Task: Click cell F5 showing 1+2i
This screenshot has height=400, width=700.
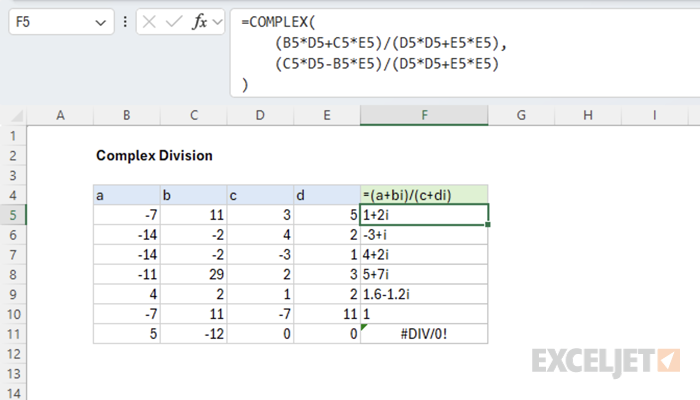Action: pyautogui.click(x=424, y=215)
